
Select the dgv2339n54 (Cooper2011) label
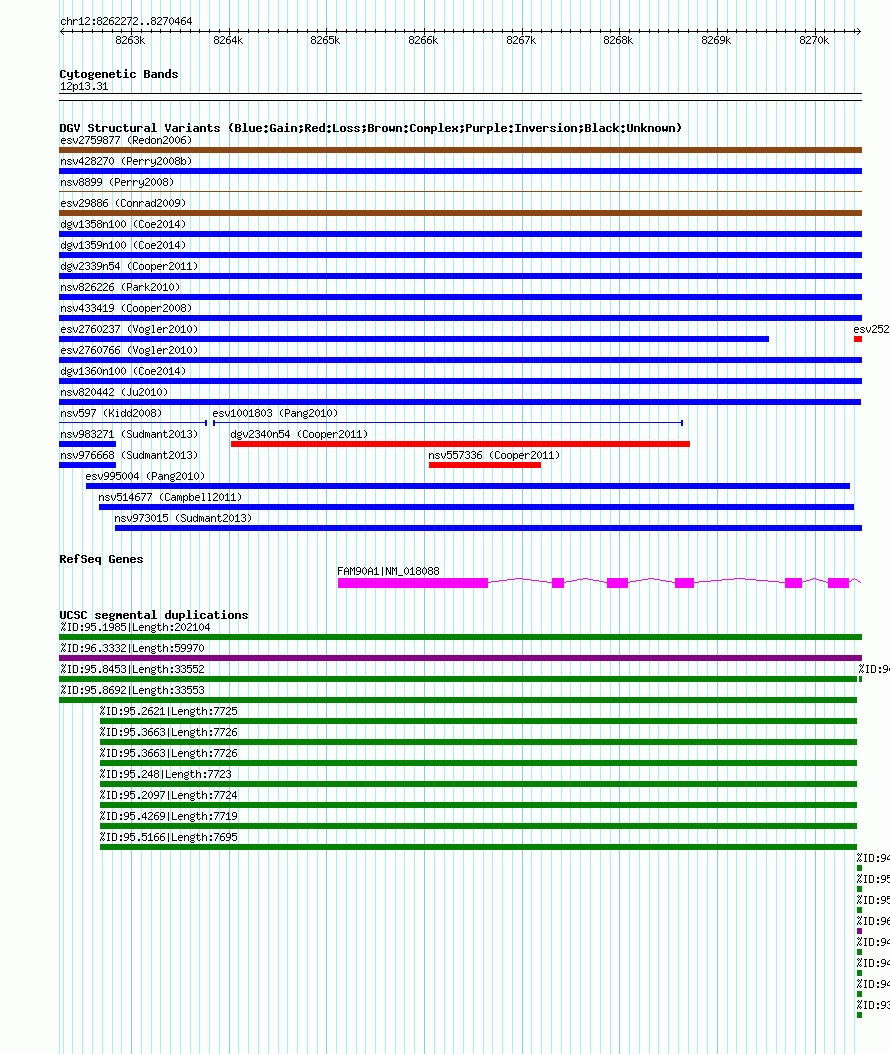click(129, 266)
